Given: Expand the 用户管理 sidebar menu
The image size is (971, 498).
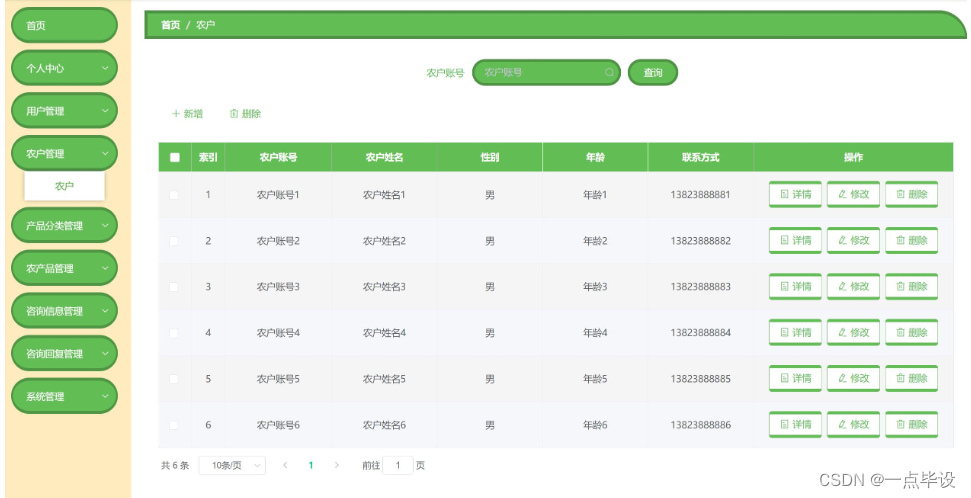Looking at the screenshot, I should click(x=64, y=111).
